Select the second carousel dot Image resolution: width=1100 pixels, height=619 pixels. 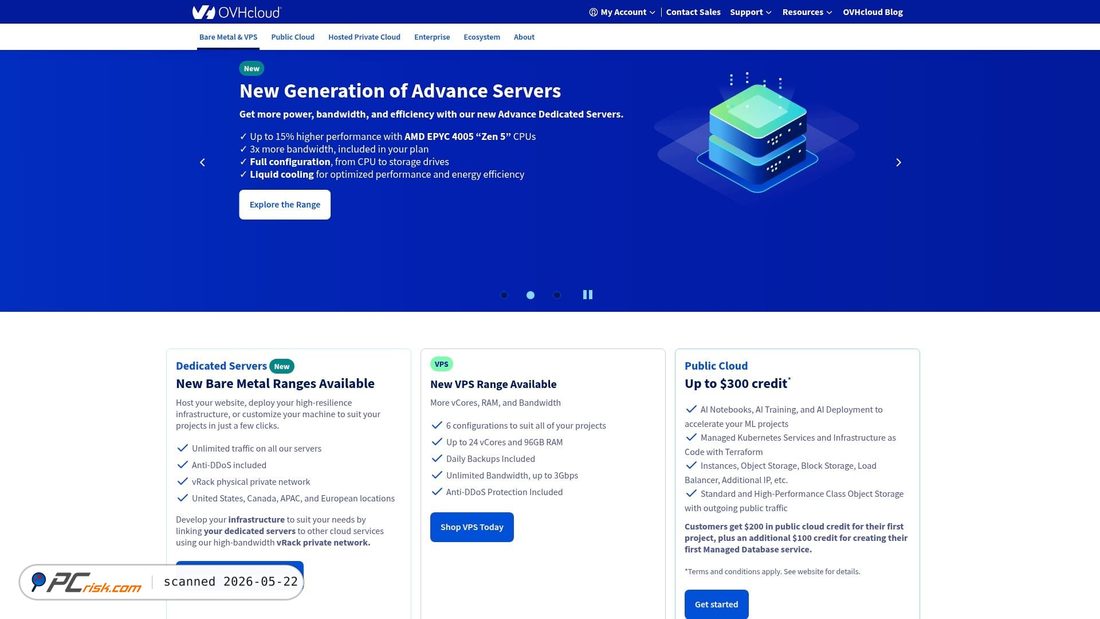pos(530,295)
